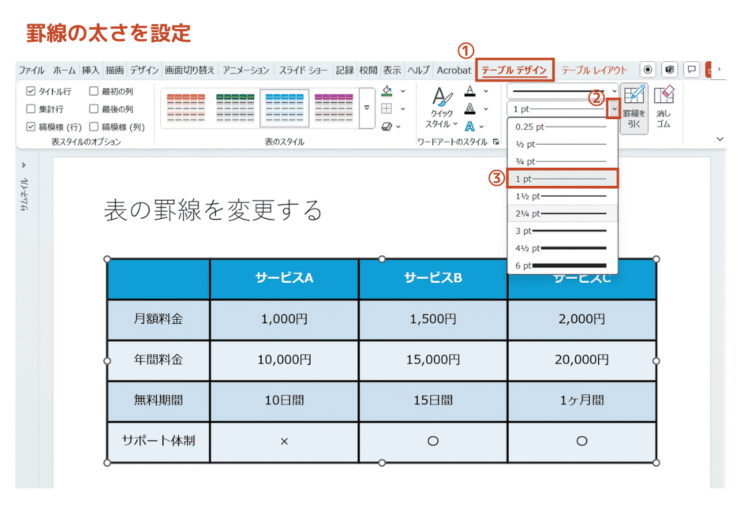Choose 2¼ pt line weight
This screenshot has width=740, height=505.
click(x=562, y=213)
